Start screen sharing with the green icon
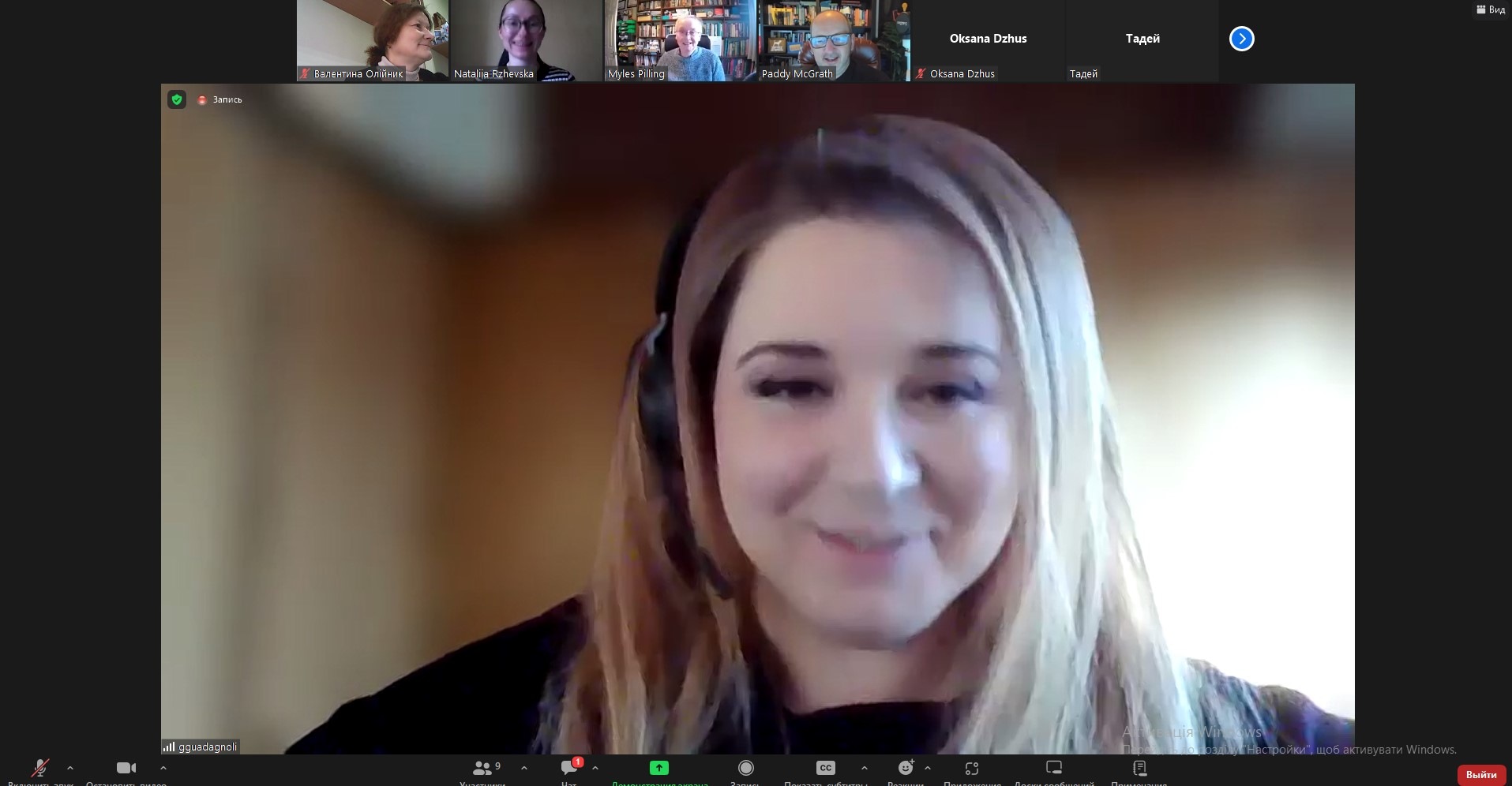 coord(659,768)
